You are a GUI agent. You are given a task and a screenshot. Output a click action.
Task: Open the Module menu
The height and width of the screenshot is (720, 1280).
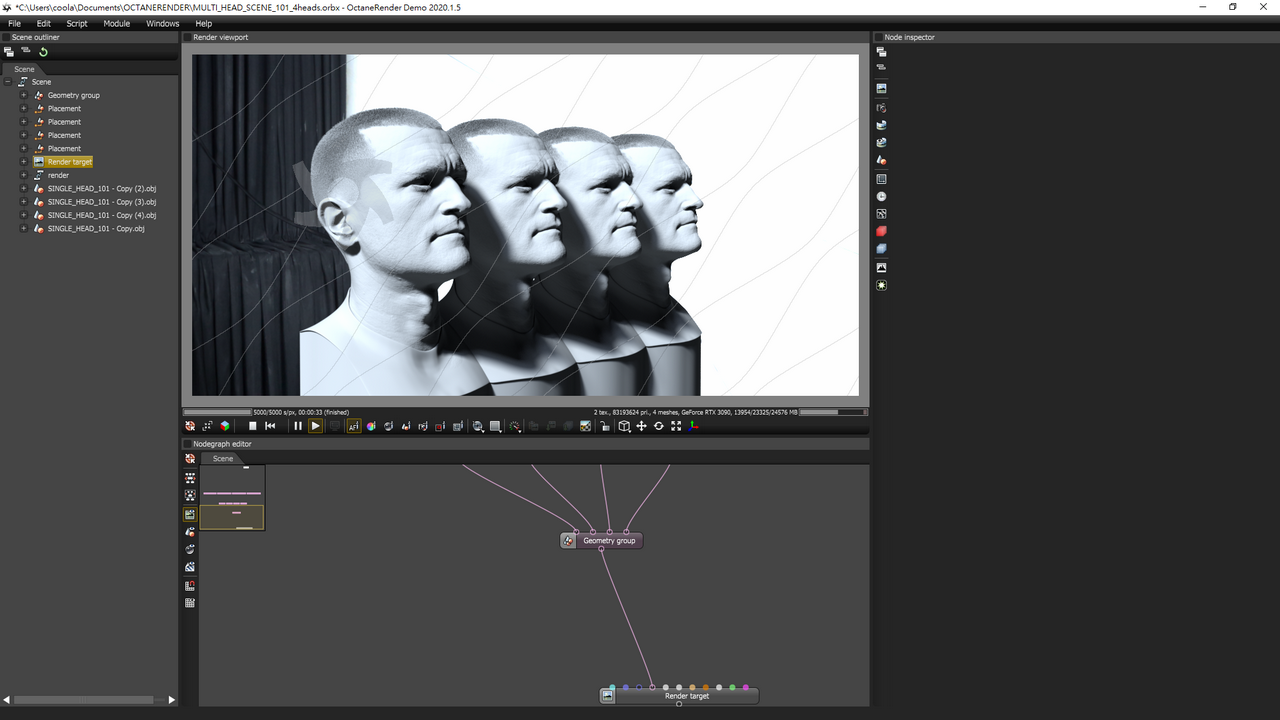pos(117,23)
